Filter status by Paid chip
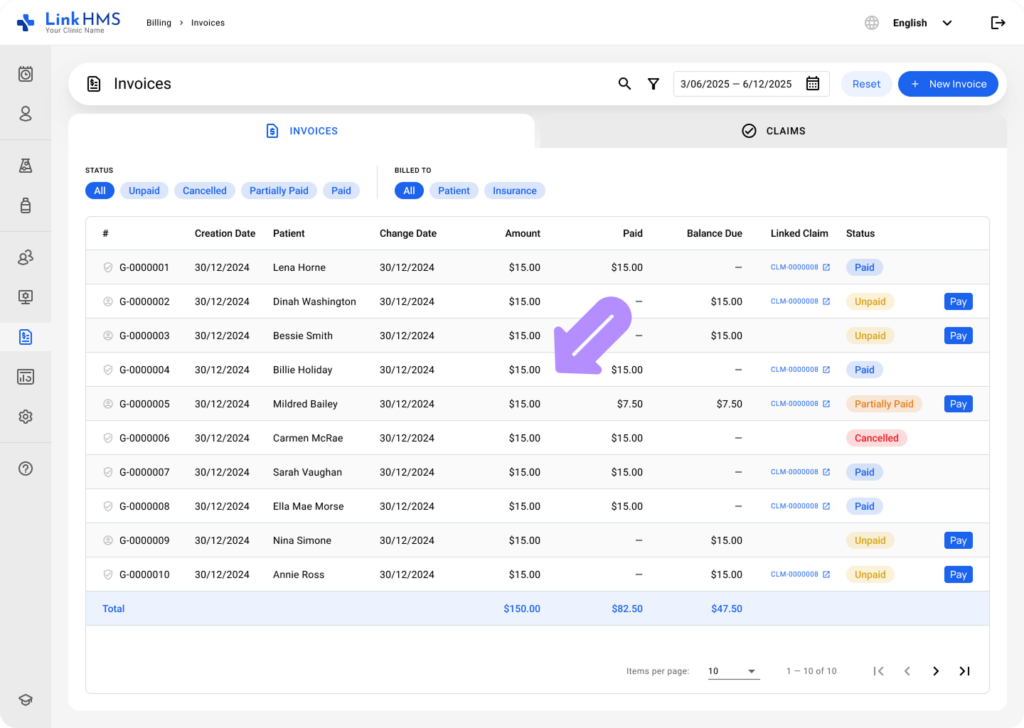1024x728 pixels. pos(341,191)
